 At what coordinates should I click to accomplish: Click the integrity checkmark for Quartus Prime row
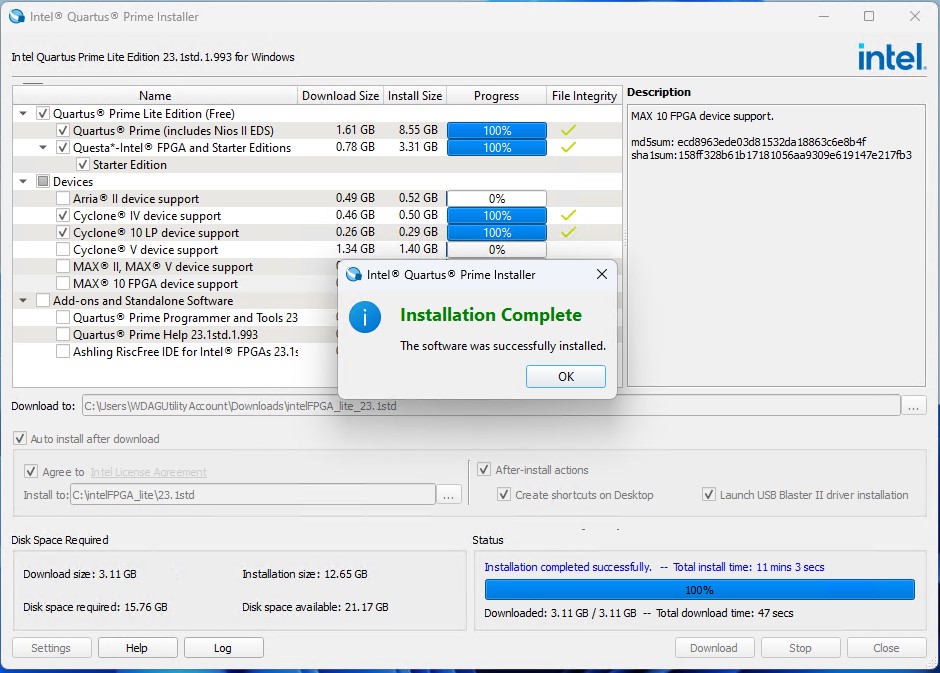click(568, 130)
